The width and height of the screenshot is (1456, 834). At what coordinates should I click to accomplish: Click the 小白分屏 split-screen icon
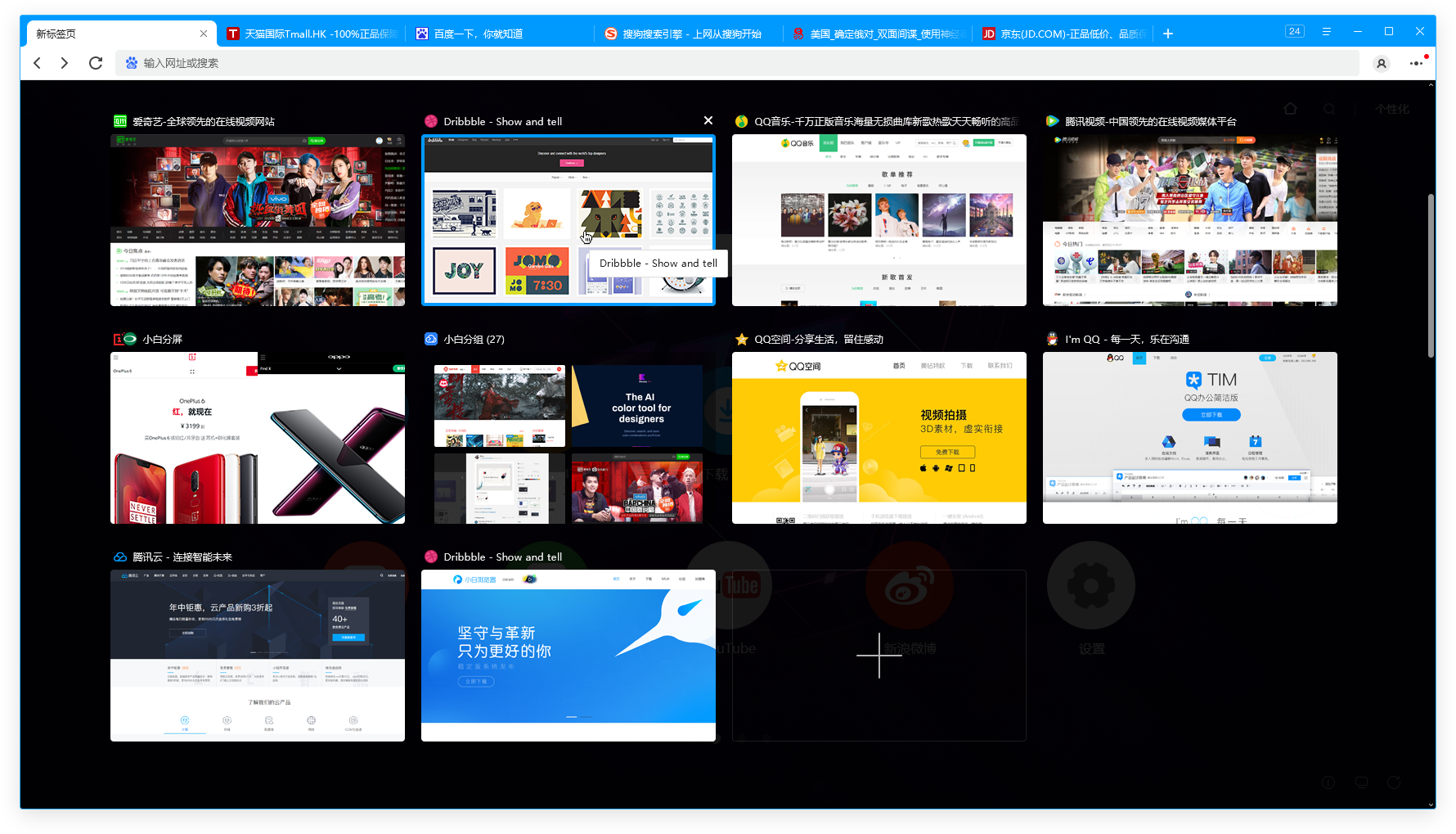(124, 339)
